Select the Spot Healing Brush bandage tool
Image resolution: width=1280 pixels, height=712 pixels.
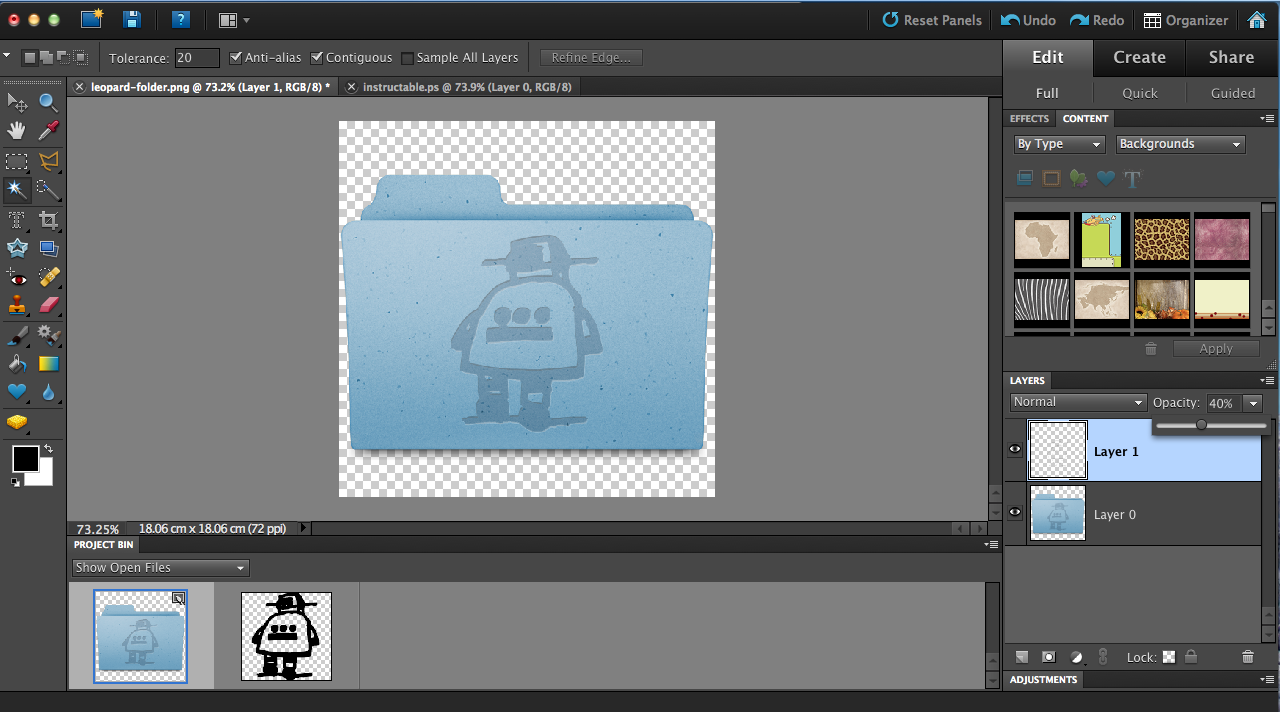(x=48, y=277)
